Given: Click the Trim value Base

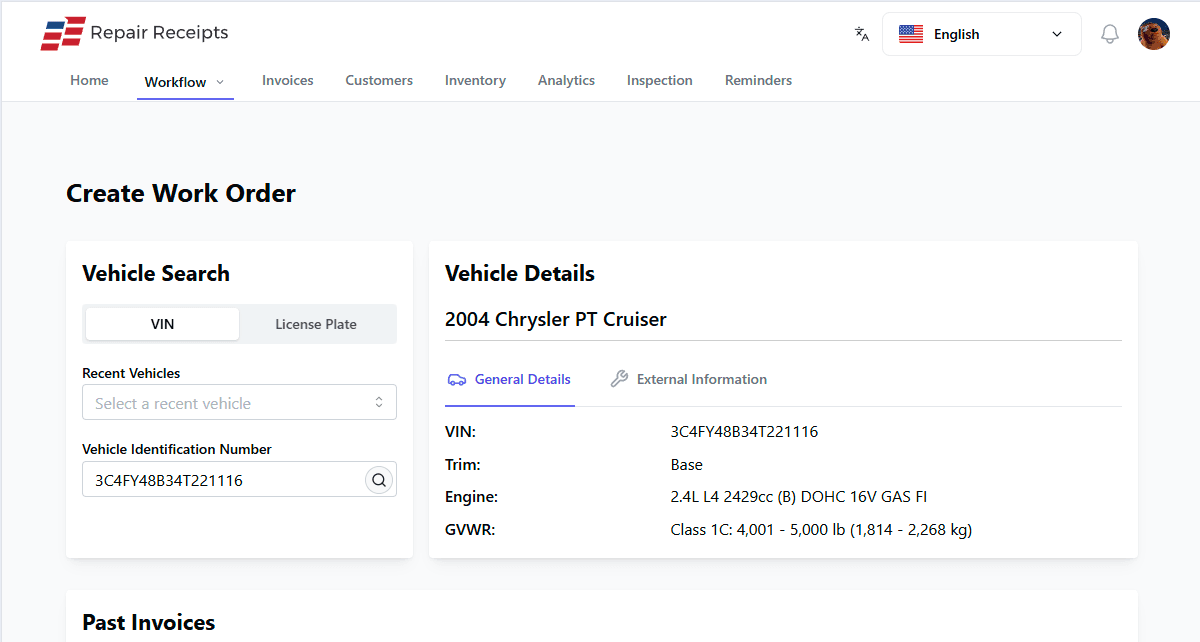Looking at the screenshot, I should (687, 465).
